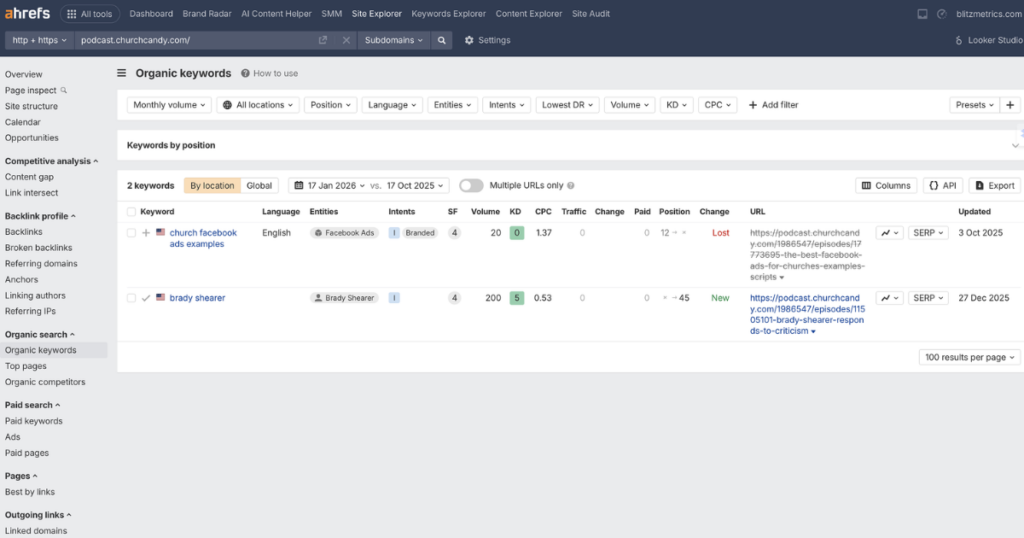Open All locations filter
The image size is (1024, 538).
(x=258, y=105)
